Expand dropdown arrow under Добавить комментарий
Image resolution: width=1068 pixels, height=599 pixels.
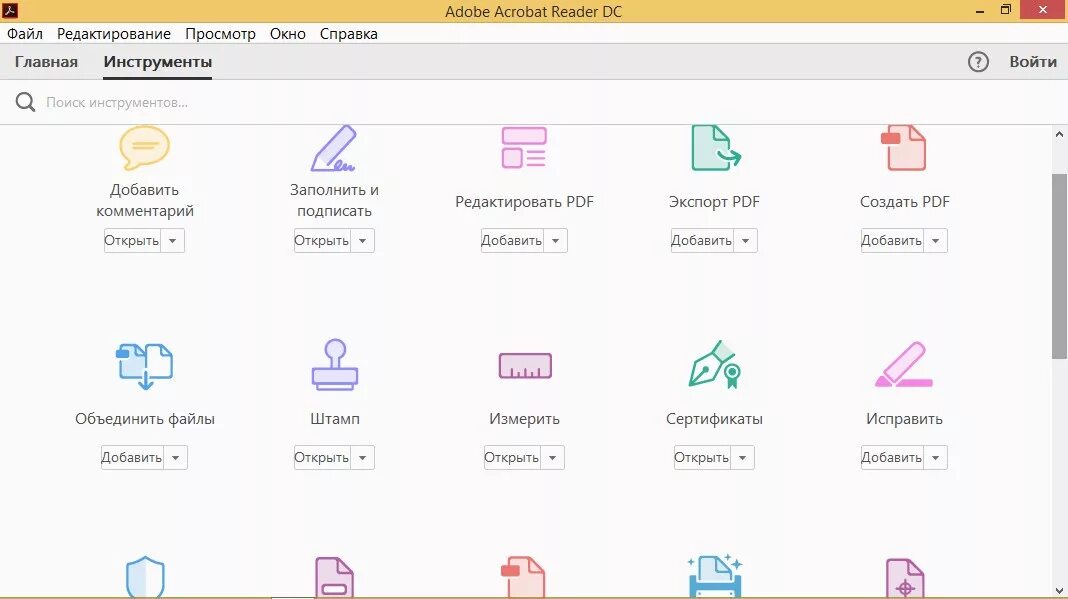(x=173, y=241)
